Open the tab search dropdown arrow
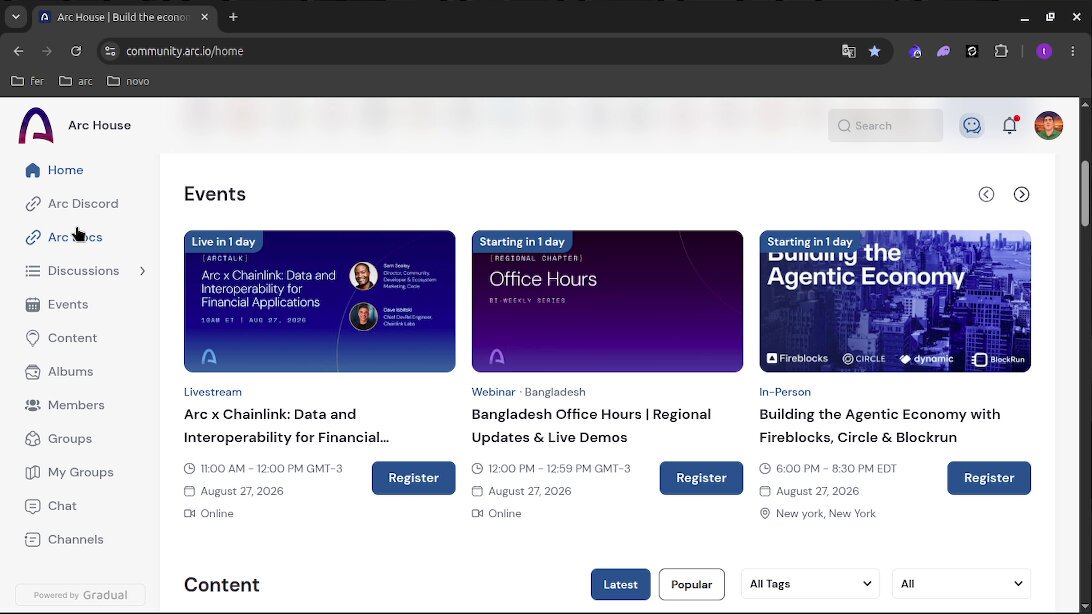This screenshot has height=614, width=1092. point(16,17)
